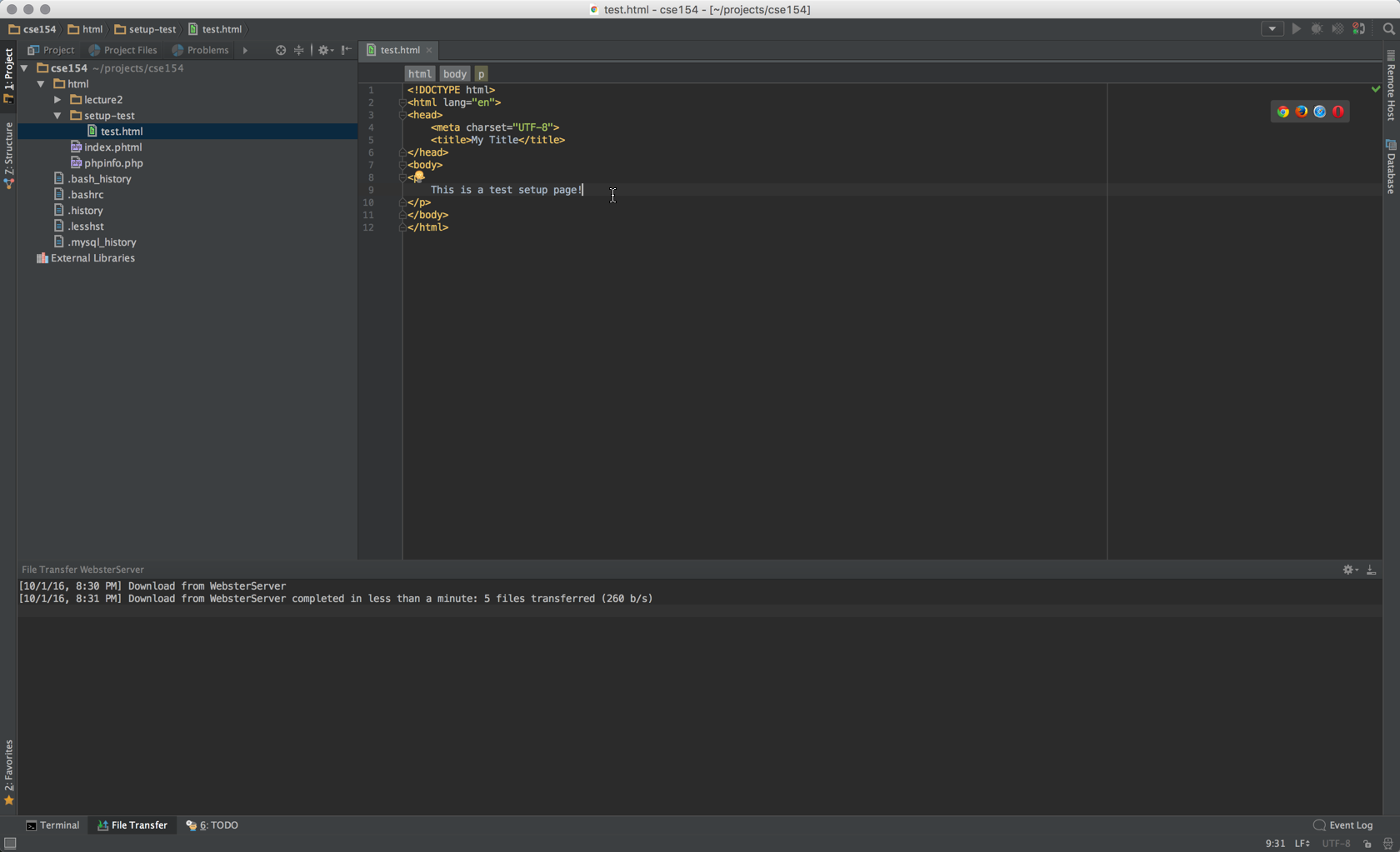Open the page in Safari browser

coord(1320,112)
